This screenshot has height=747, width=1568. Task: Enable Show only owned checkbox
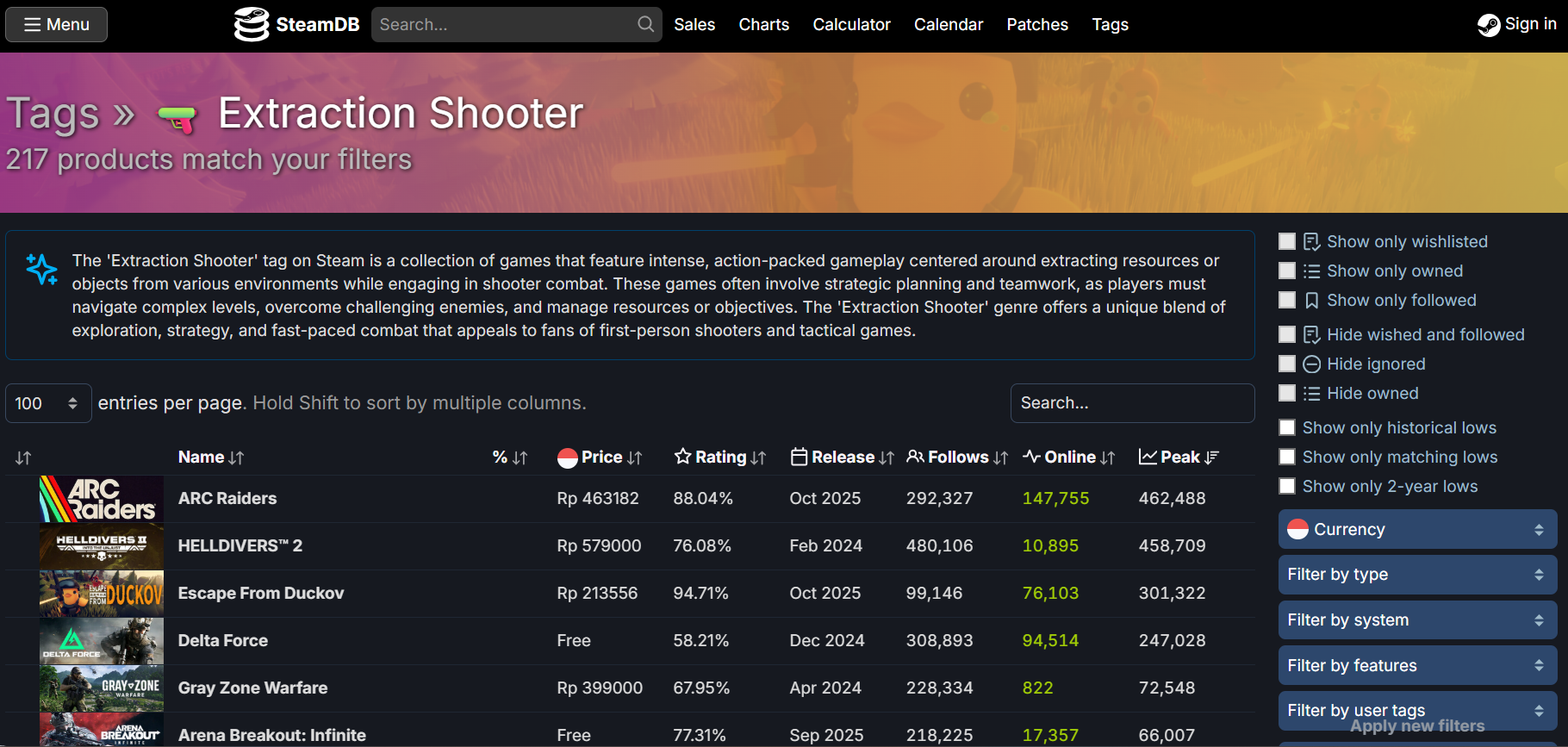coord(1287,271)
